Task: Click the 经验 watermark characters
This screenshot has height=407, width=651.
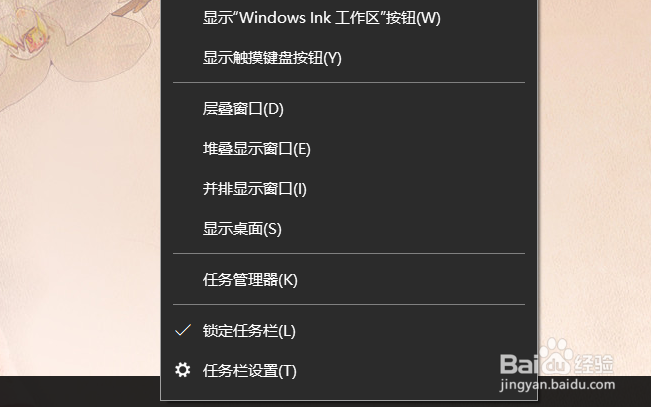Action: [594, 363]
